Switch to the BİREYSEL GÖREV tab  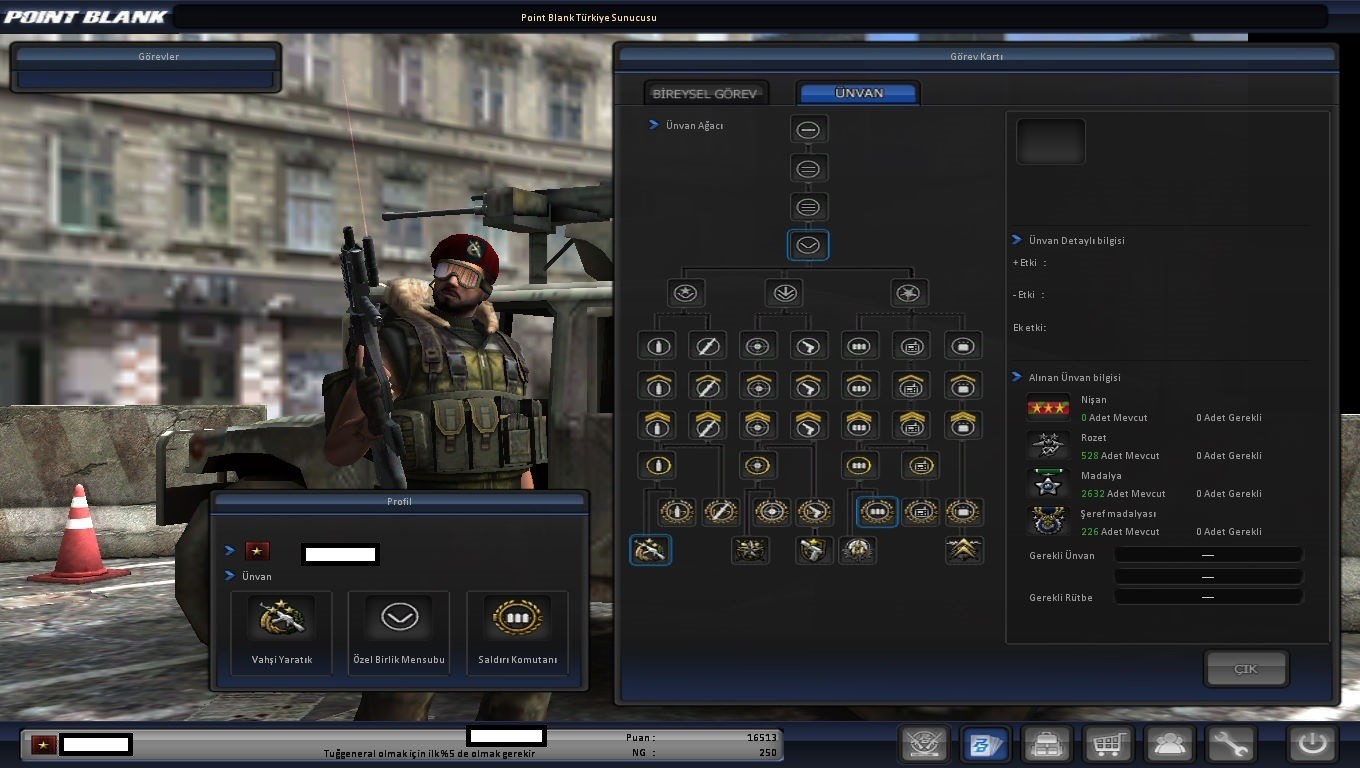click(706, 93)
